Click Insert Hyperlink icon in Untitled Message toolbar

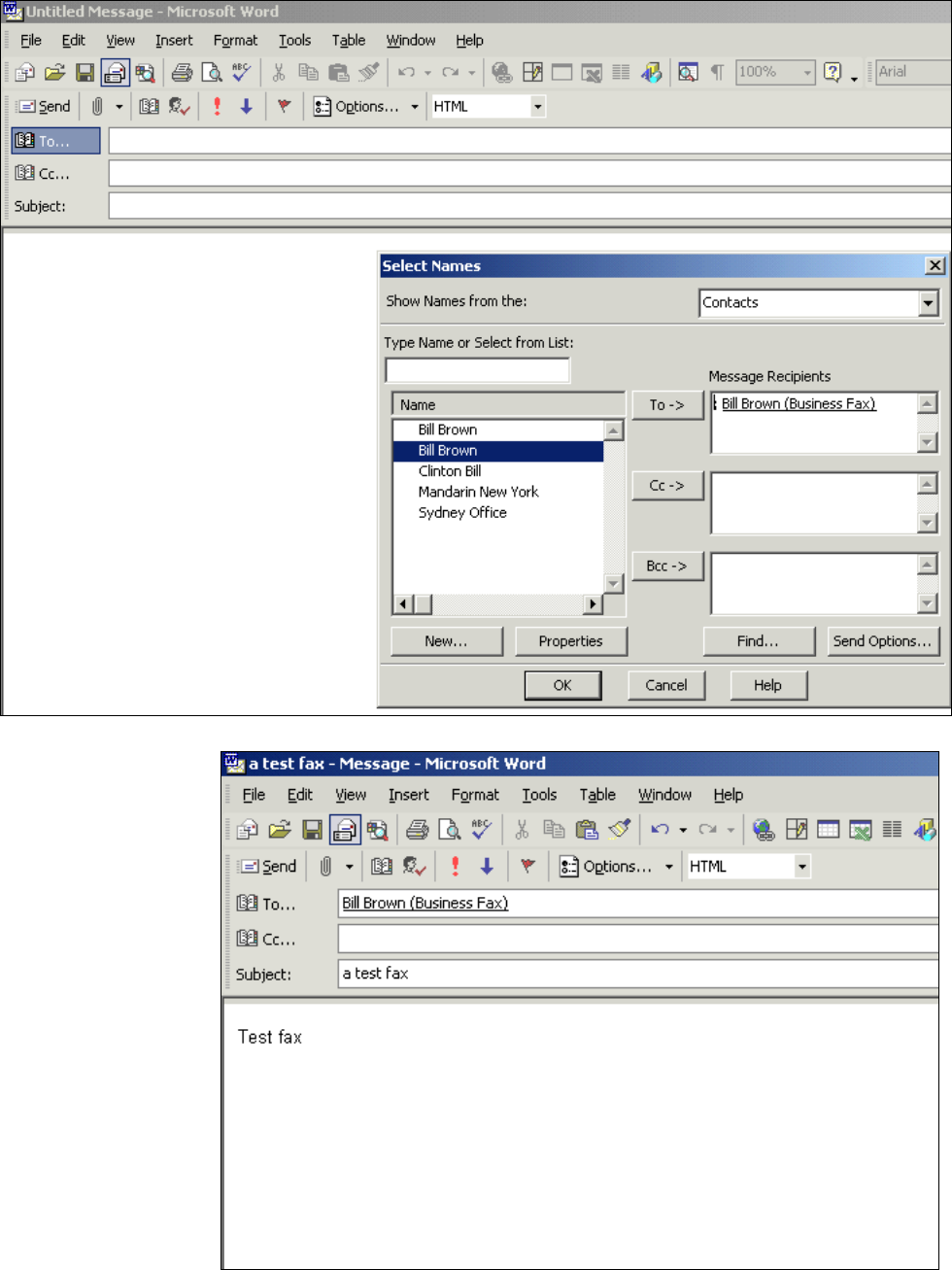coord(501,72)
